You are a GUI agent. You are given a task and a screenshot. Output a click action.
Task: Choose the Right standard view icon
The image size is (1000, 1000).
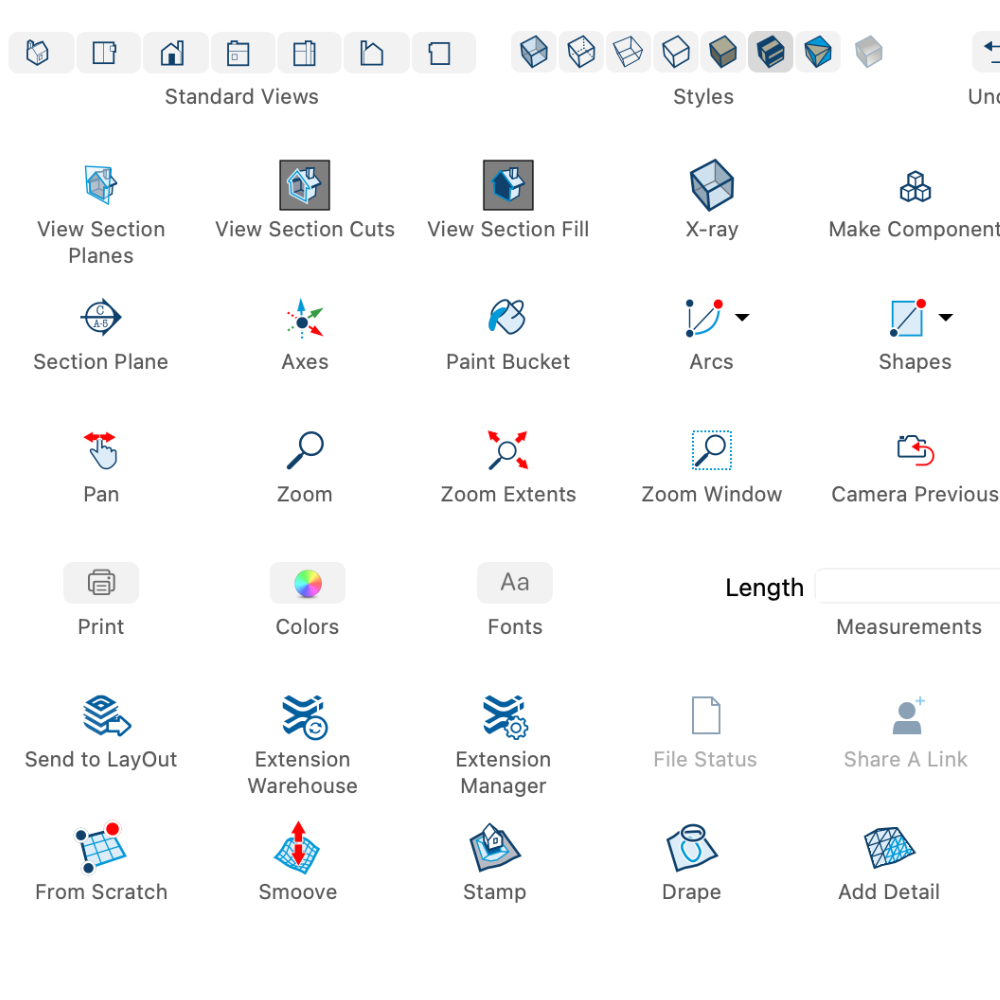click(x=242, y=52)
